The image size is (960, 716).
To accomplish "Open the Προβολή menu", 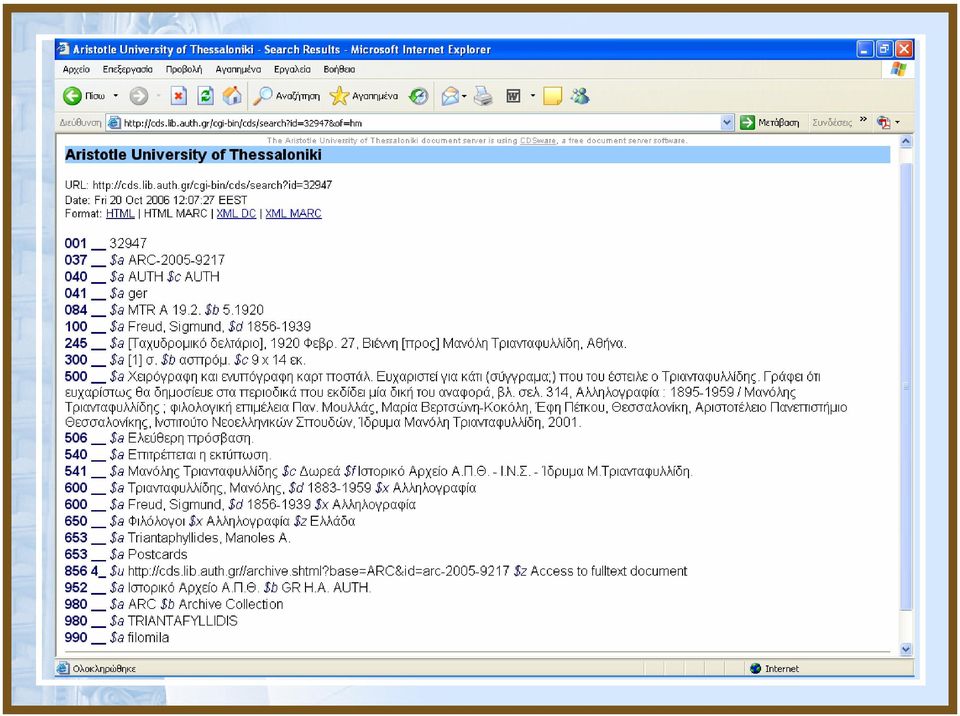I will point(184,69).
